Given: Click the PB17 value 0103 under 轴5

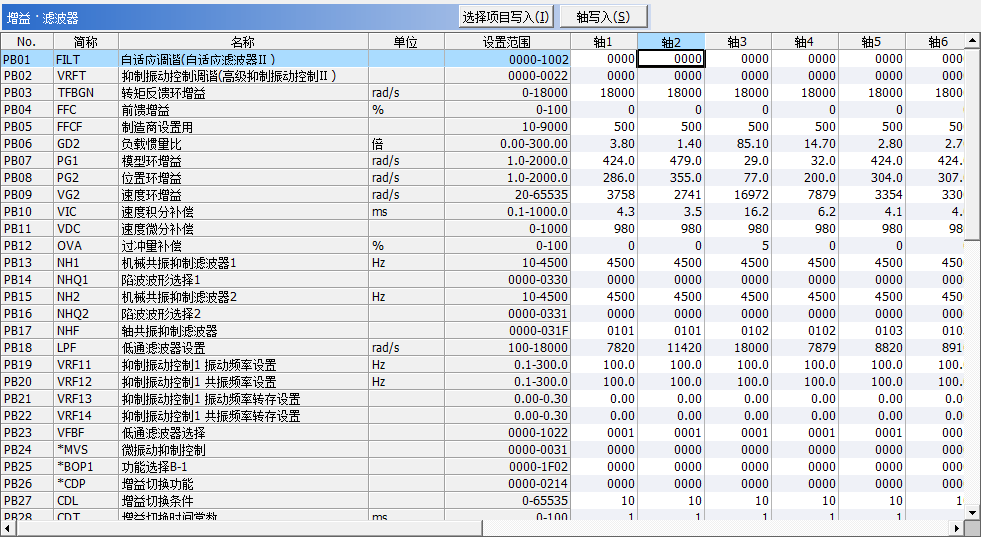Looking at the screenshot, I should click(x=871, y=330).
